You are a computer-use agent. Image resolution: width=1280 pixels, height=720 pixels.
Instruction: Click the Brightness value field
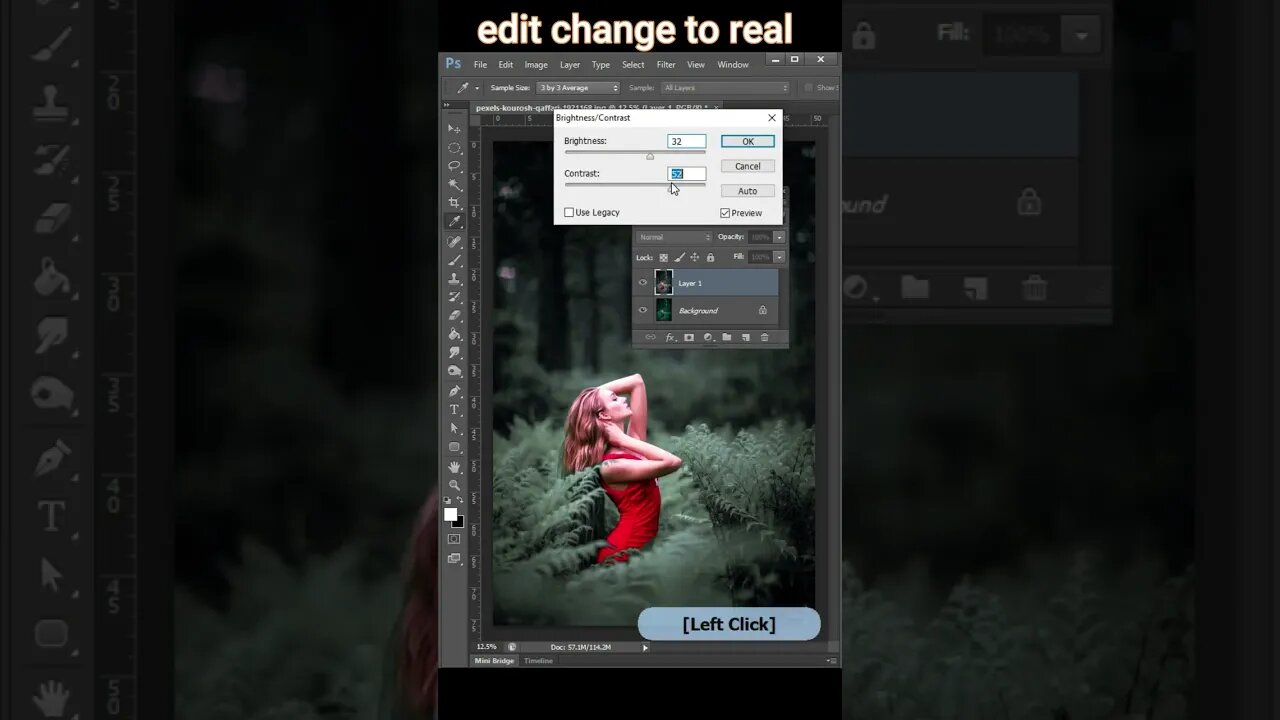687,141
